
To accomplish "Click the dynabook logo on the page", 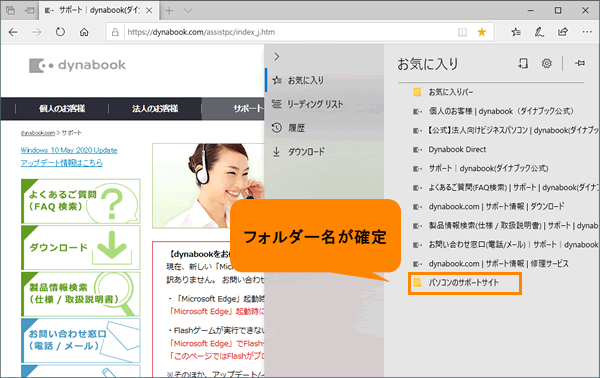I will pos(77,65).
